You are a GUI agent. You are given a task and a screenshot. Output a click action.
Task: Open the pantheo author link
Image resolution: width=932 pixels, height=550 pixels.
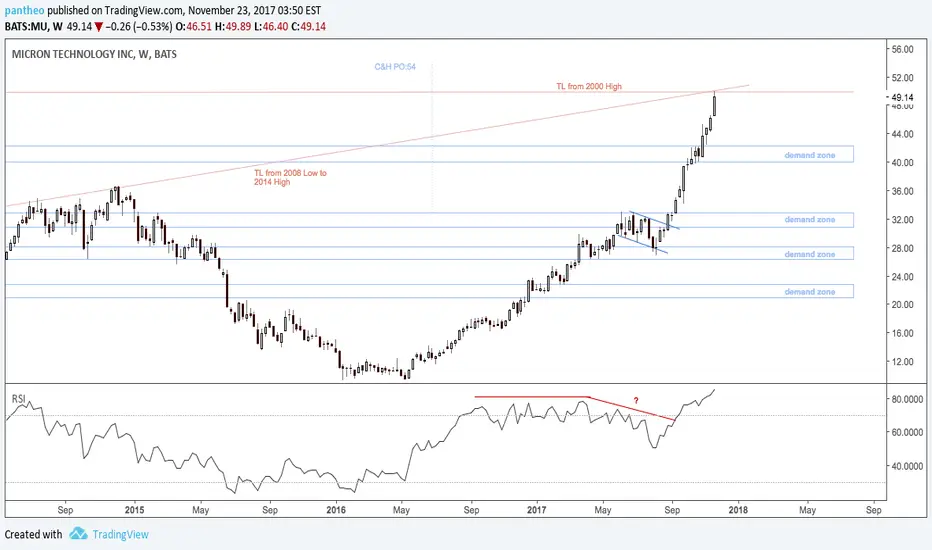[24, 11]
